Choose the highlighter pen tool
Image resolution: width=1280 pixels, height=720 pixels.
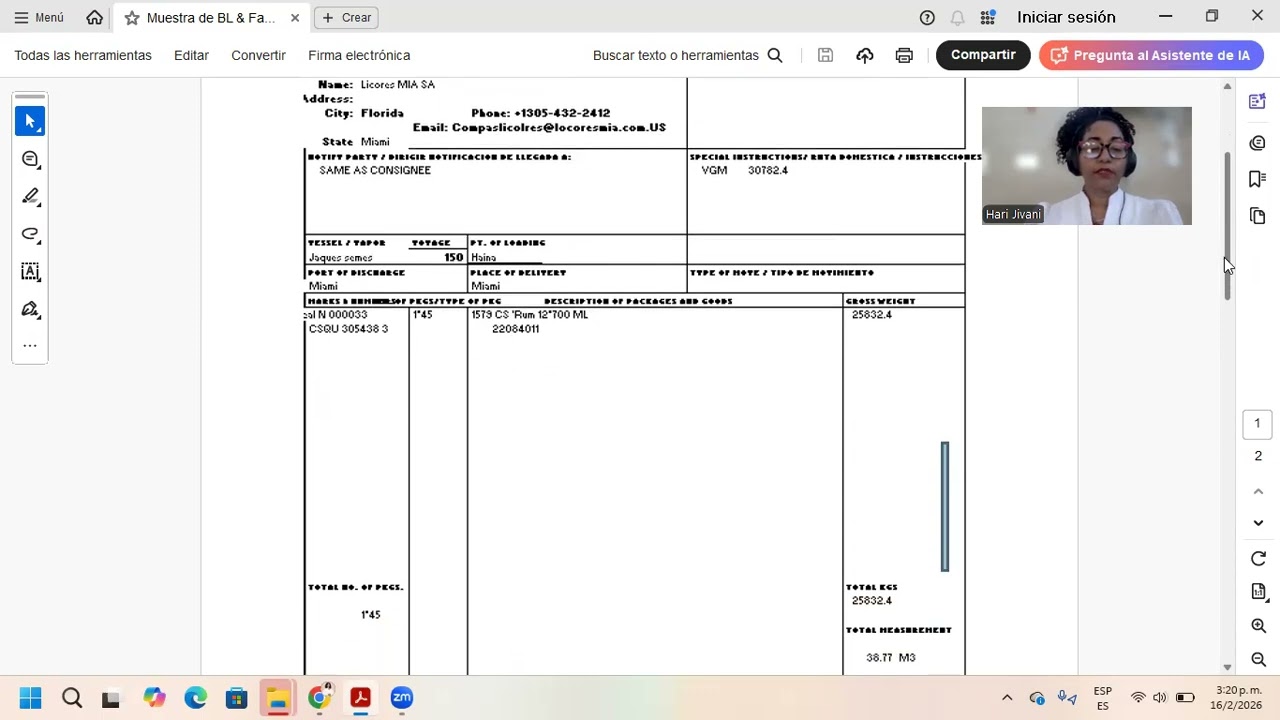tap(30, 196)
